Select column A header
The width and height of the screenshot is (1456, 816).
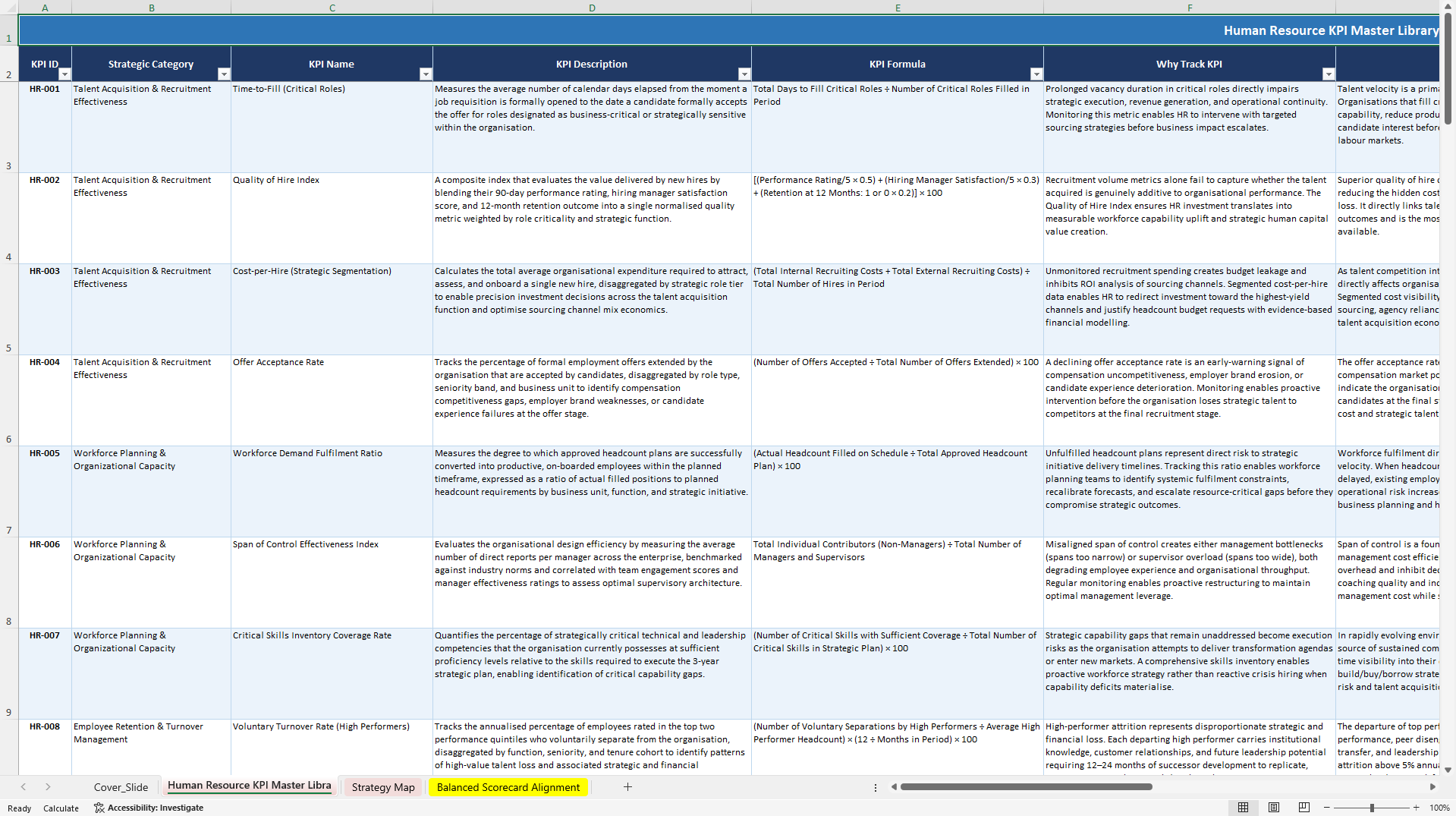(45, 8)
